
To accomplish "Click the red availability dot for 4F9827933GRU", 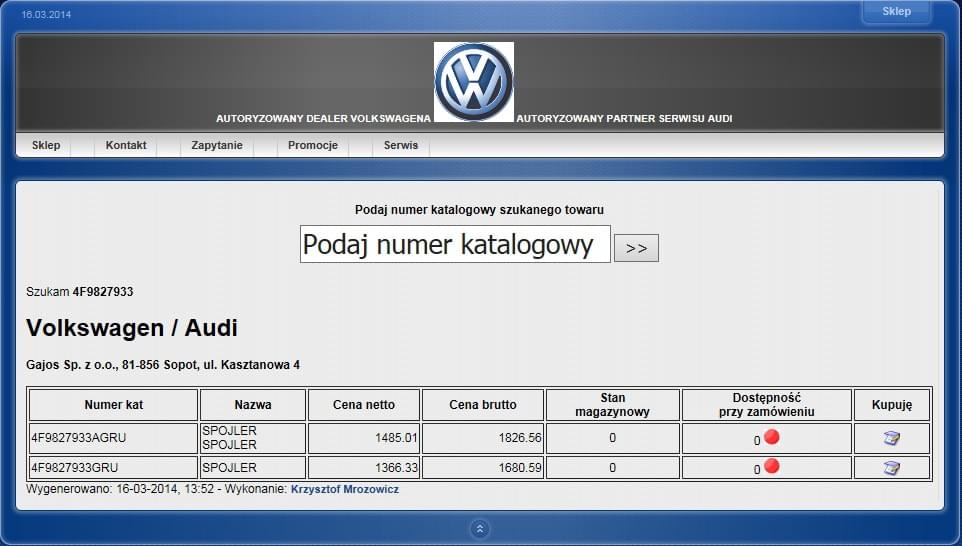I will (x=772, y=466).
